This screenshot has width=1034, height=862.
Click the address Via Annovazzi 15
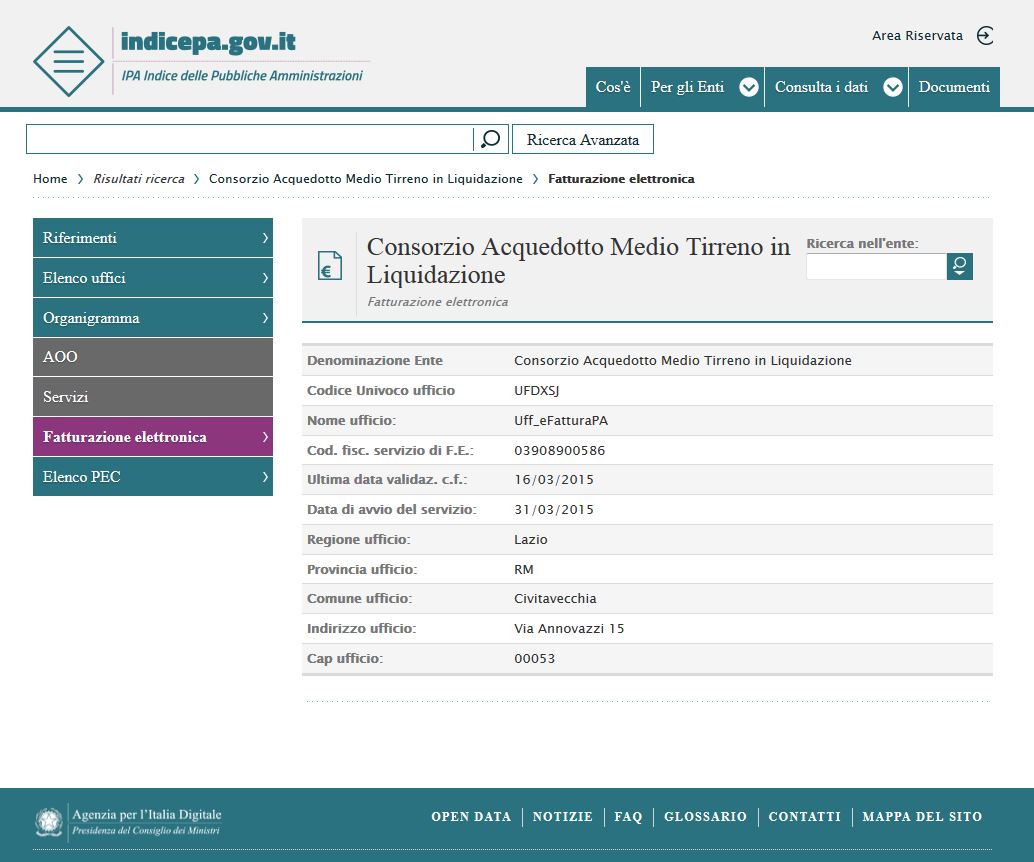click(569, 629)
